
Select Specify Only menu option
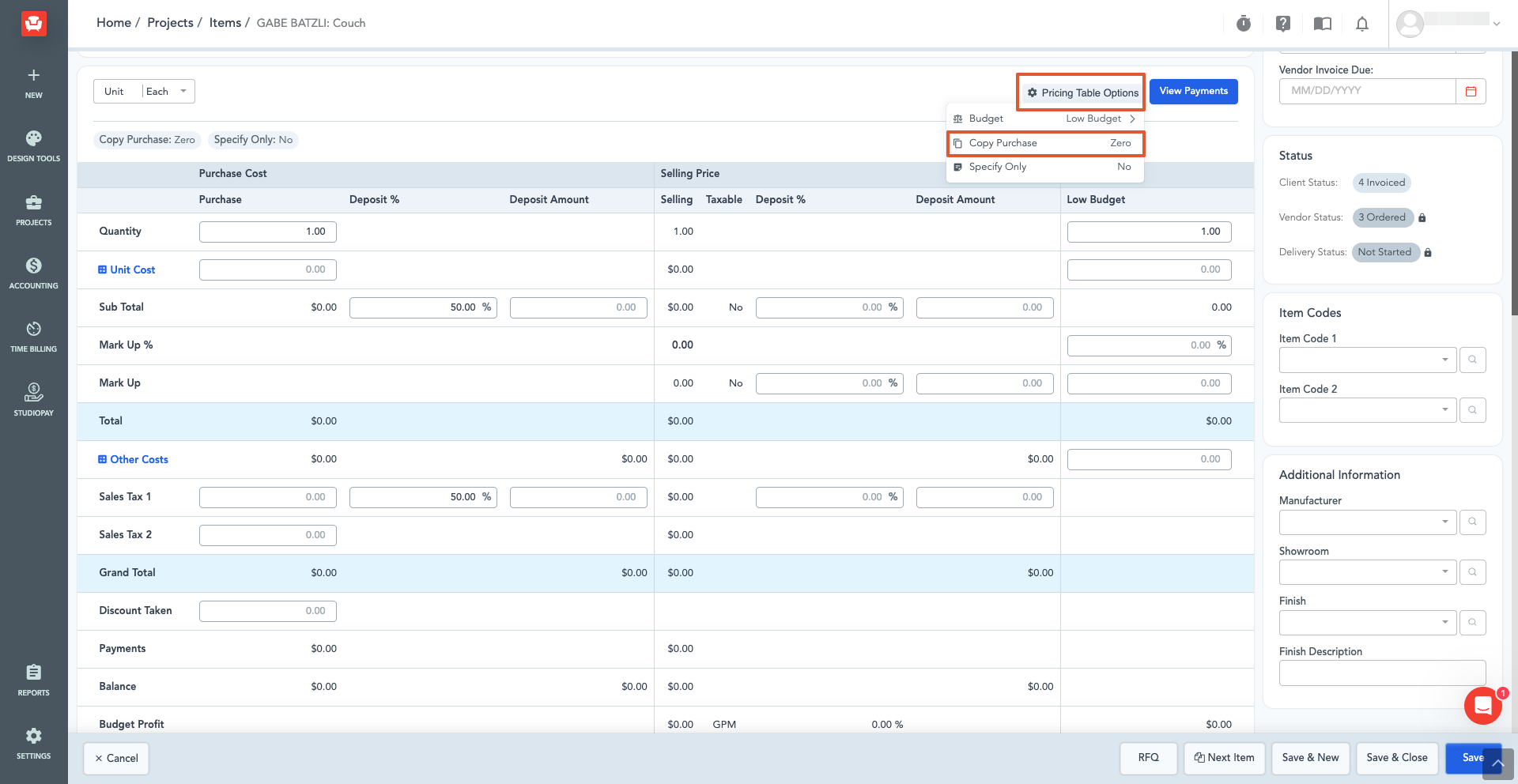click(x=1045, y=167)
